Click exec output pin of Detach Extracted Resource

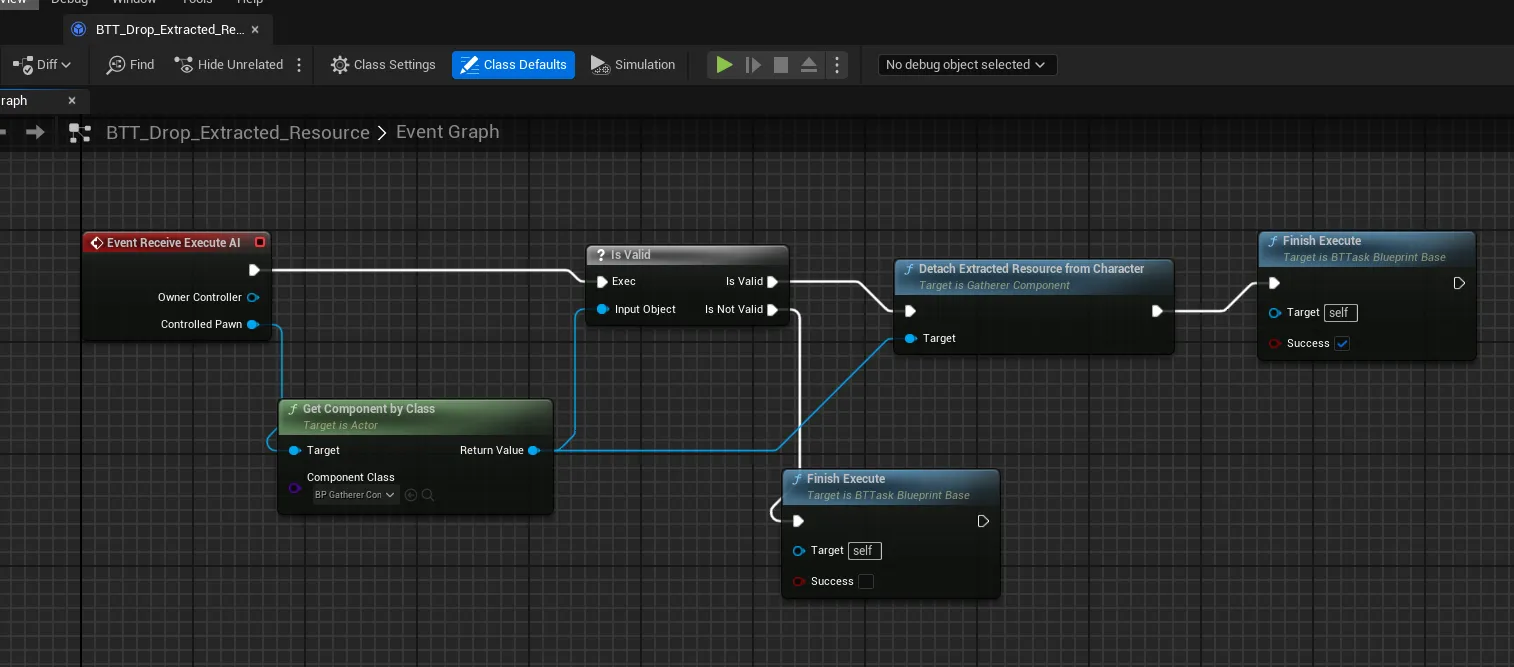(x=1157, y=311)
